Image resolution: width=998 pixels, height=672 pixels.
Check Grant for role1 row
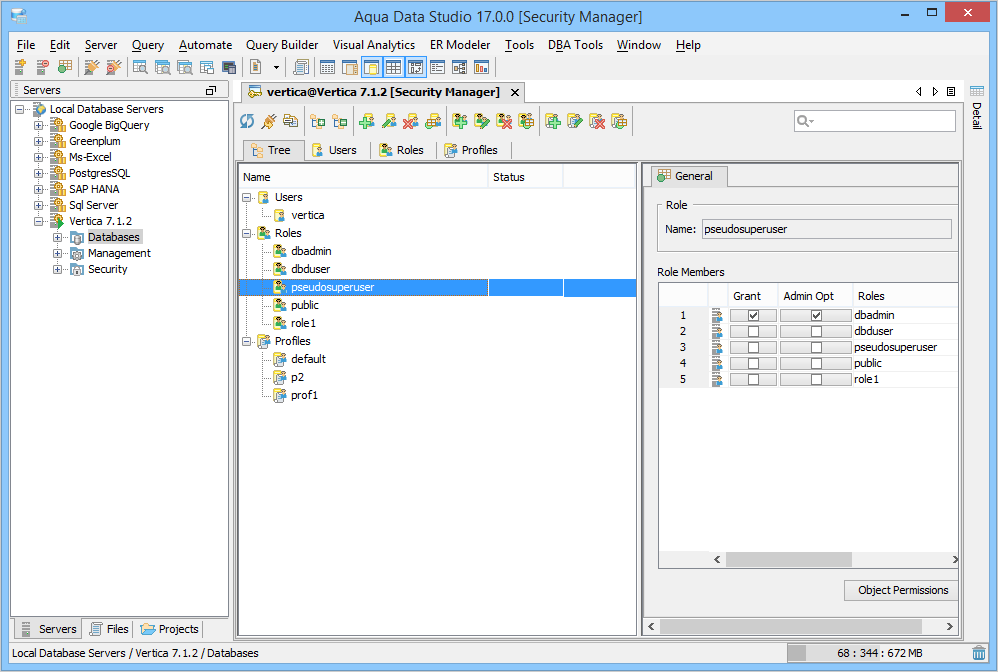[753, 379]
